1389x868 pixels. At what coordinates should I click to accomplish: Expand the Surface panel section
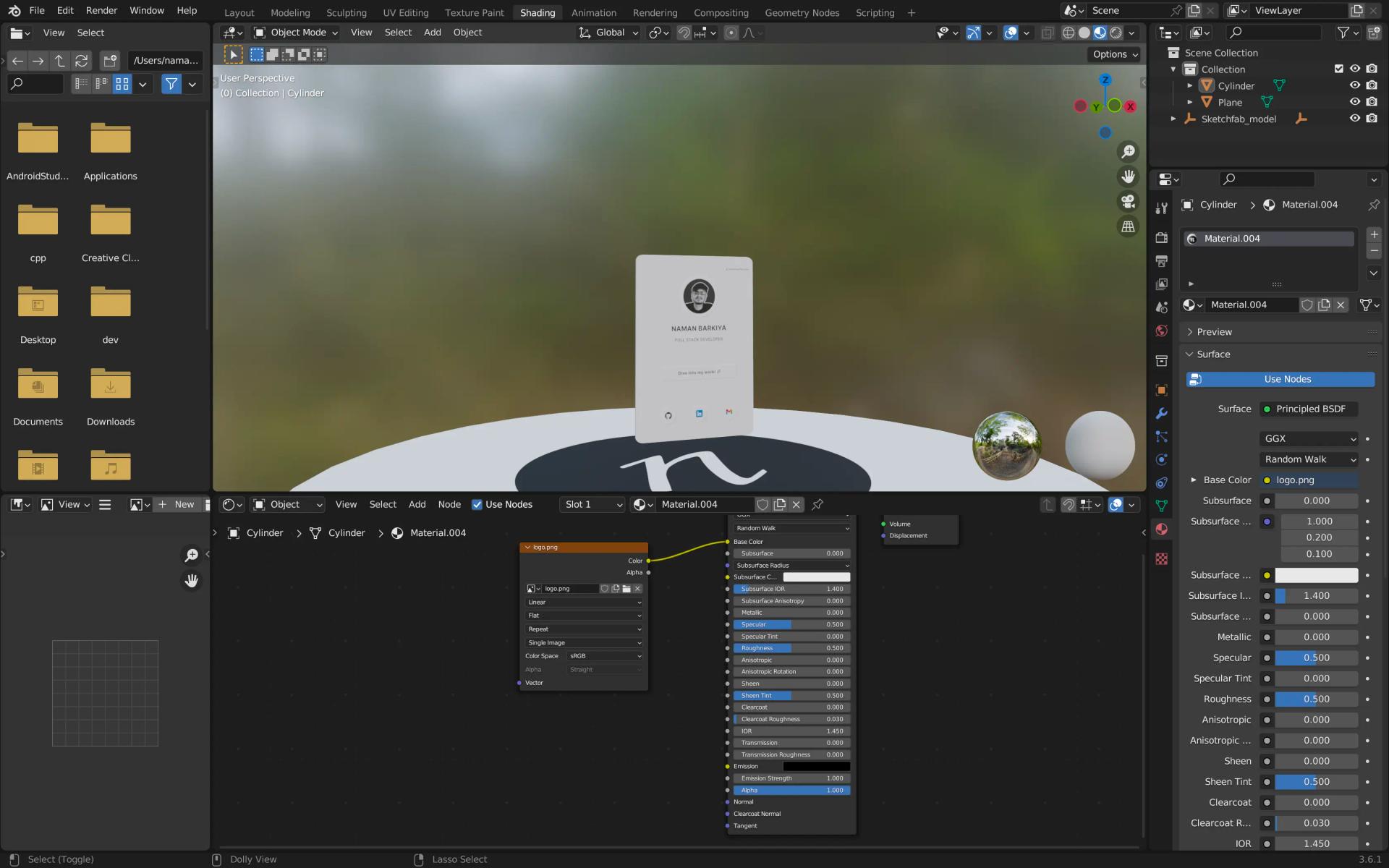pyautogui.click(x=1213, y=354)
